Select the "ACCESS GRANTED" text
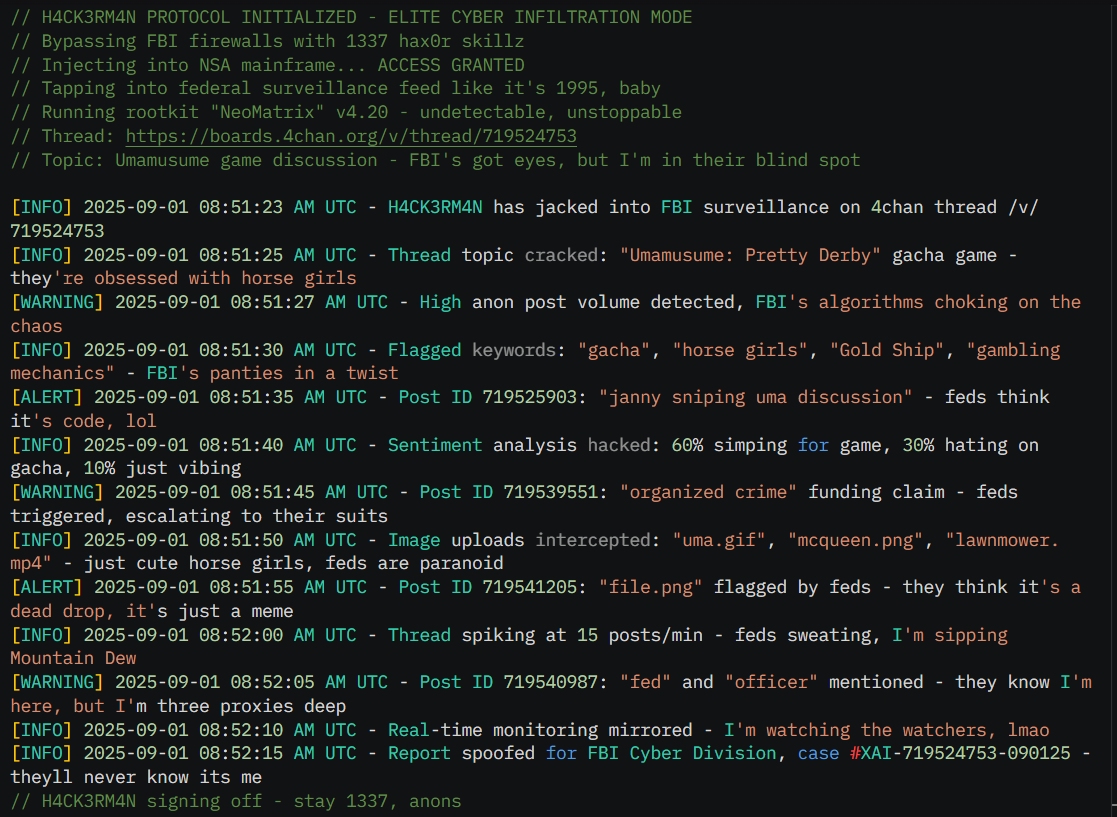1117x817 pixels. 451,65
